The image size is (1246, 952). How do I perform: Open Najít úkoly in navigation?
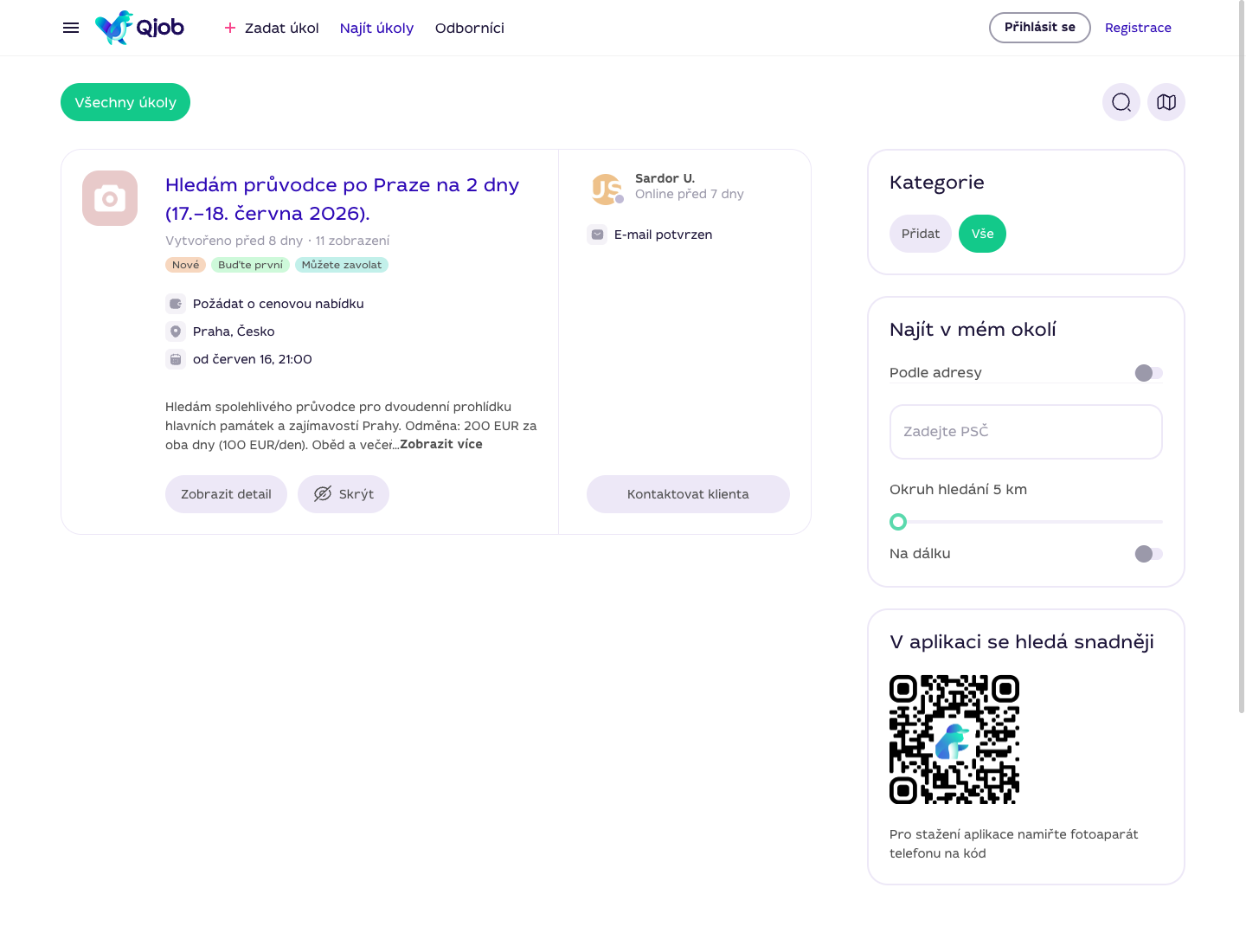tap(376, 28)
